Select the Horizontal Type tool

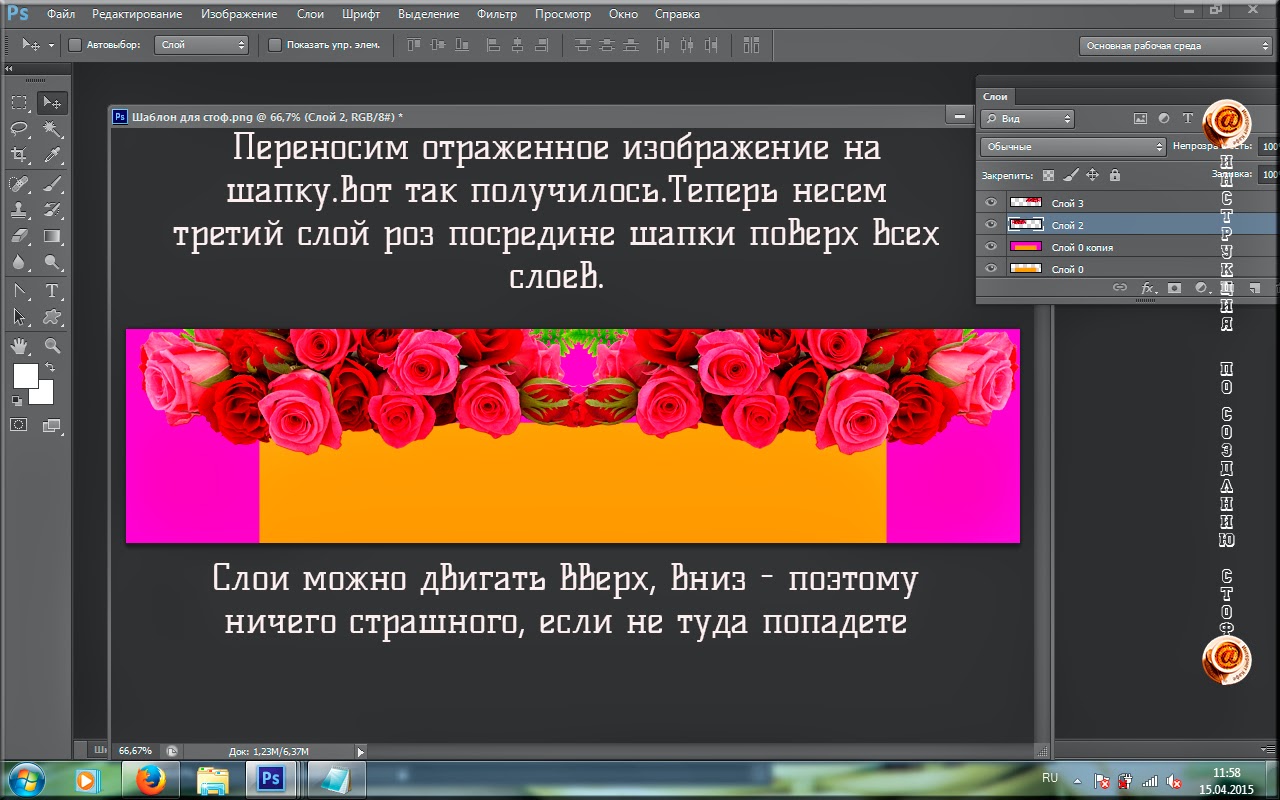pyautogui.click(x=52, y=291)
